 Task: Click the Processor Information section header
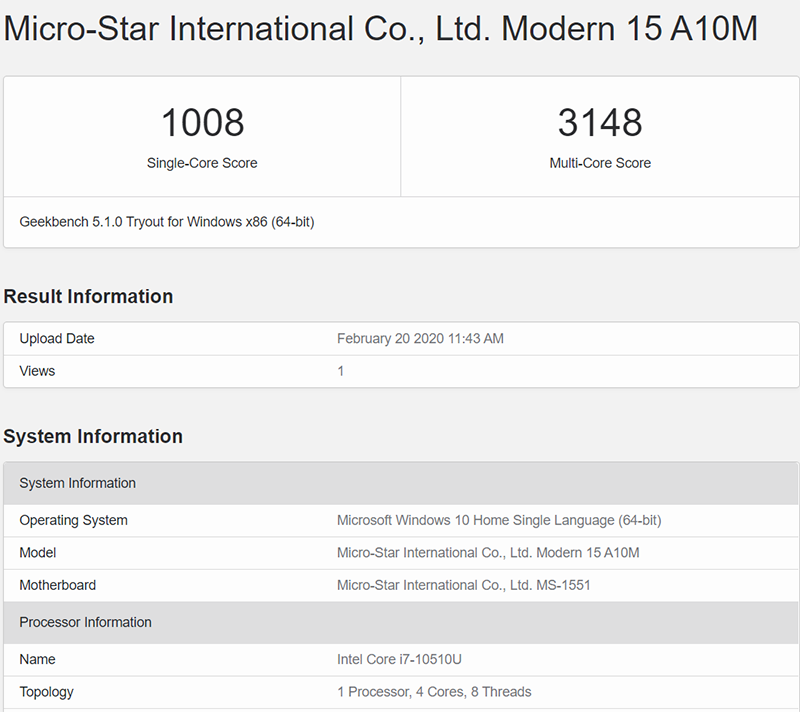pyautogui.click(x=85, y=622)
